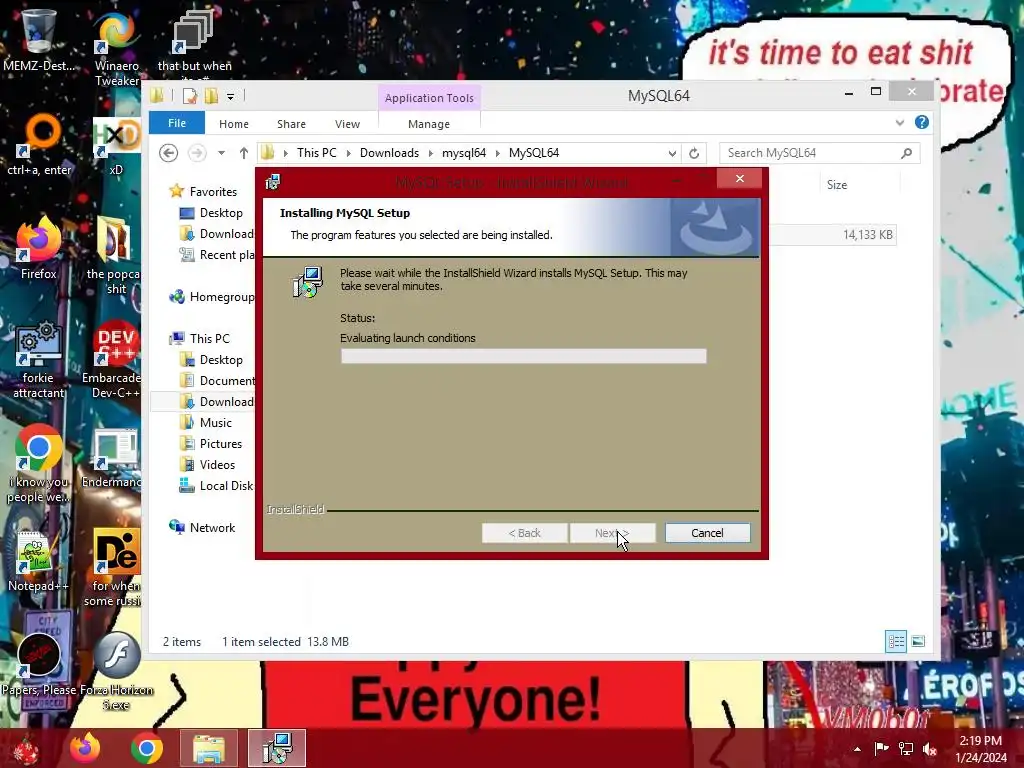Open the Forza Horizon 5.exe Flash icon
The width and height of the screenshot is (1024, 768).
coord(116,671)
